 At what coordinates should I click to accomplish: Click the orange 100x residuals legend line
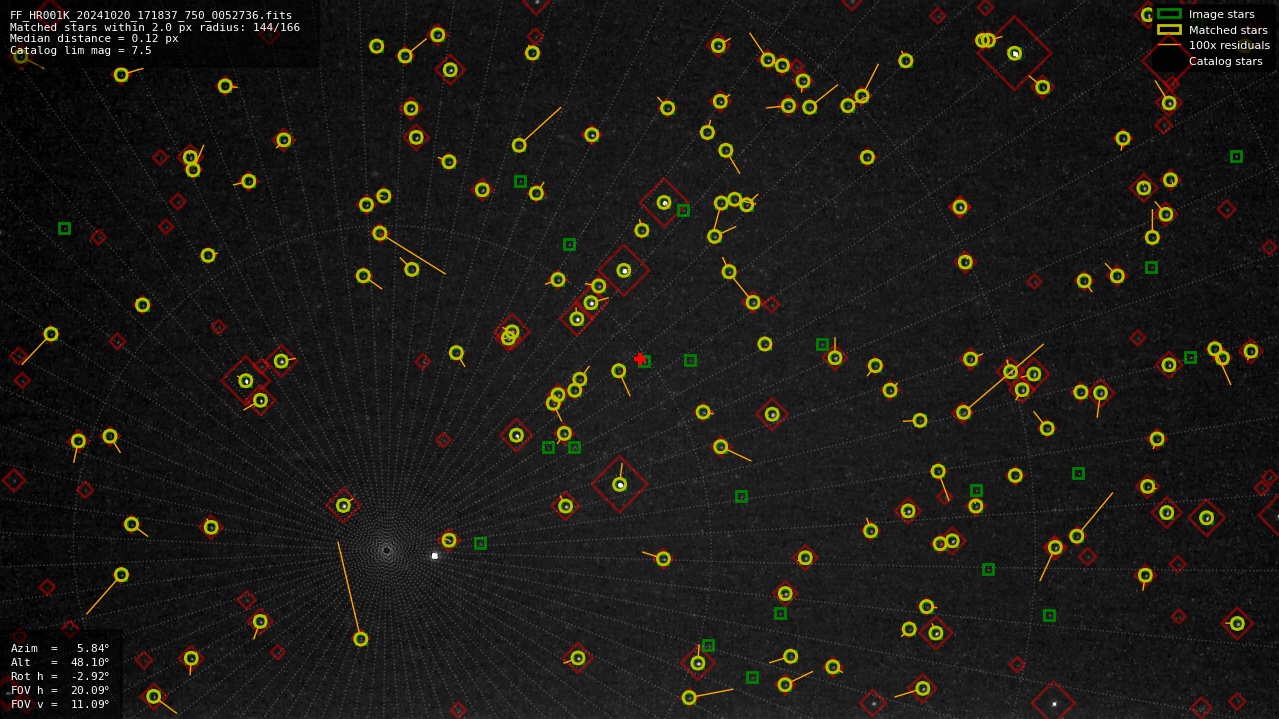coord(1169,45)
